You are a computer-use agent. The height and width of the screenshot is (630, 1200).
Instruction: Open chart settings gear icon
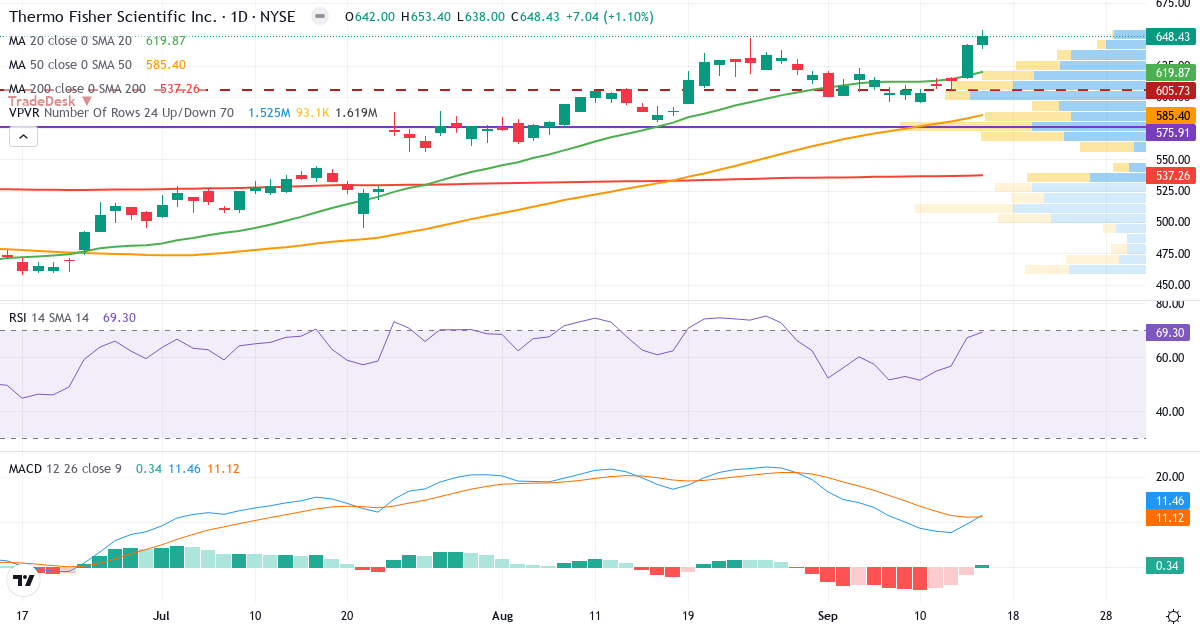[x=1172, y=615]
